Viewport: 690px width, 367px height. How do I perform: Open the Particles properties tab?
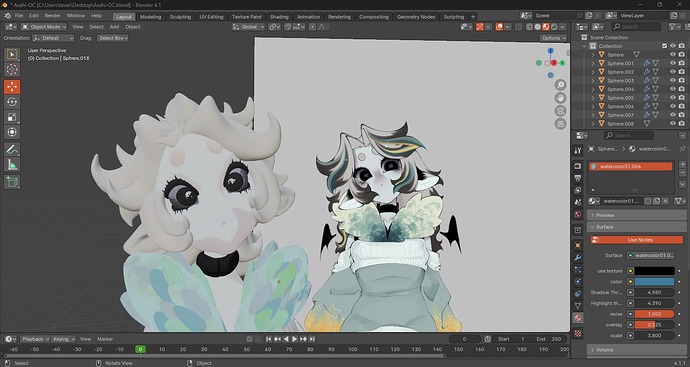578,269
